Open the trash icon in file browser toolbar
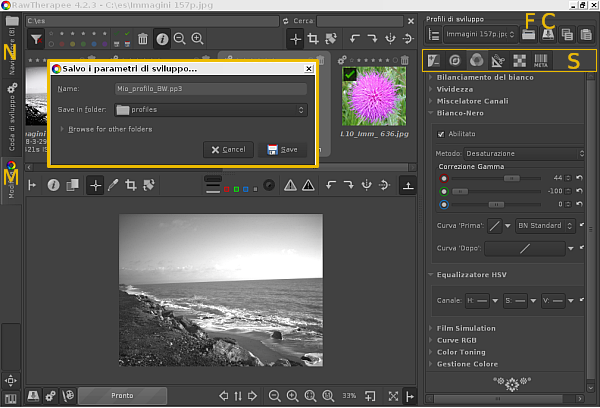This screenshot has height=408, width=600. (143, 39)
